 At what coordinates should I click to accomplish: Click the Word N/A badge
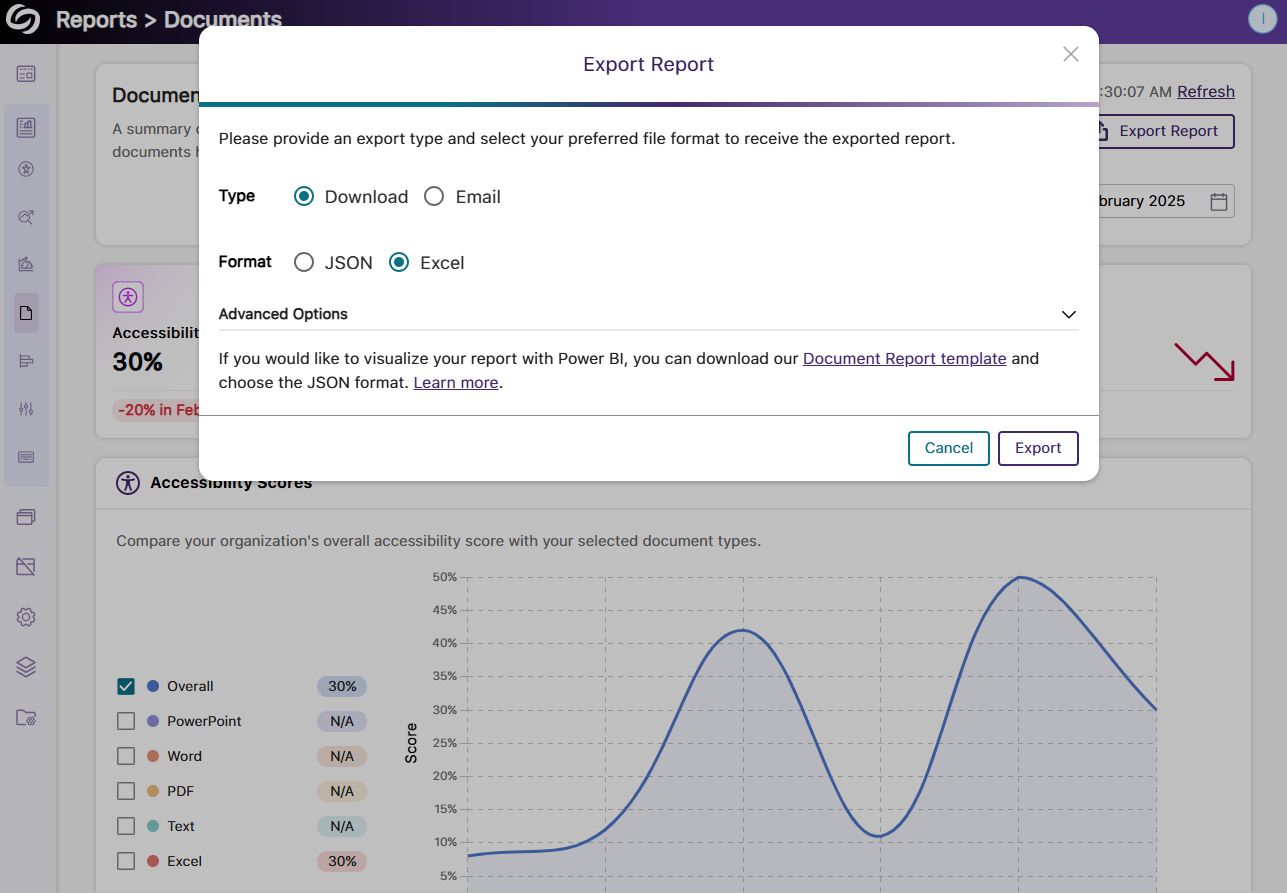tap(342, 756)
